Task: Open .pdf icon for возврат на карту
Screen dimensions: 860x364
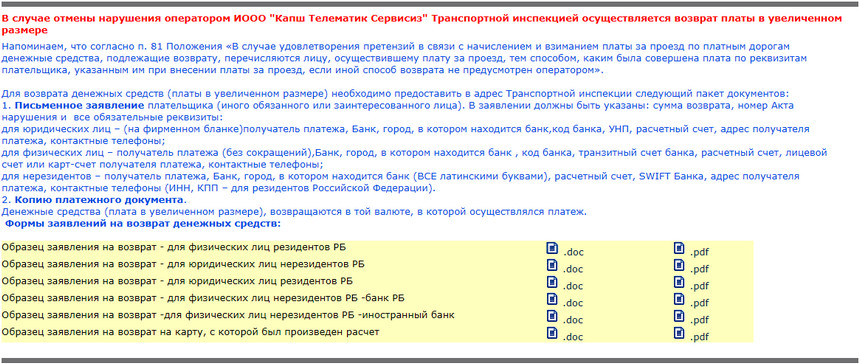Action: pos(680,333)
